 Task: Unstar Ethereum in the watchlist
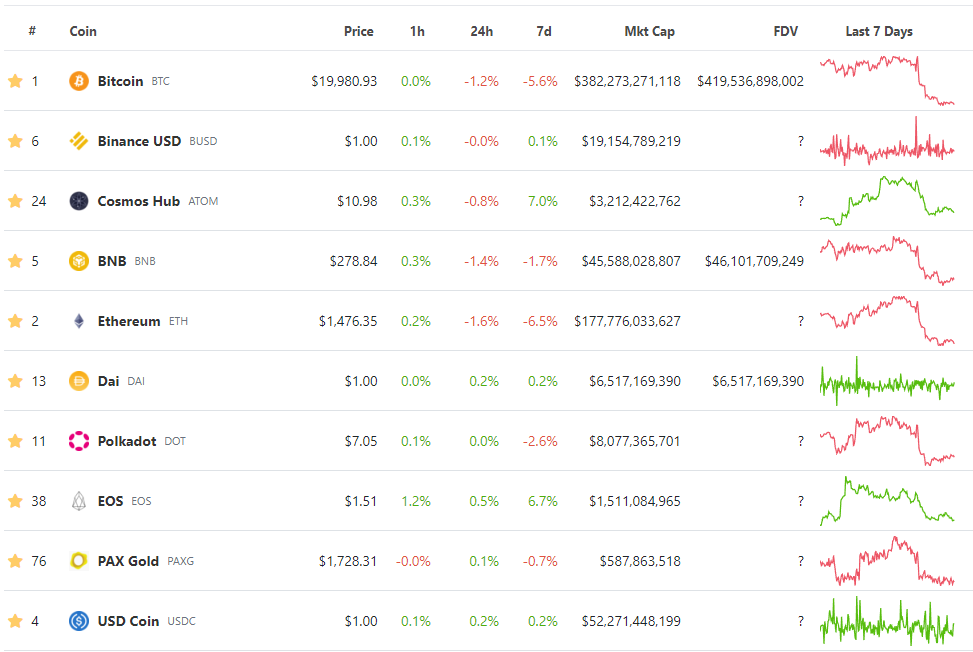(16, 321)
